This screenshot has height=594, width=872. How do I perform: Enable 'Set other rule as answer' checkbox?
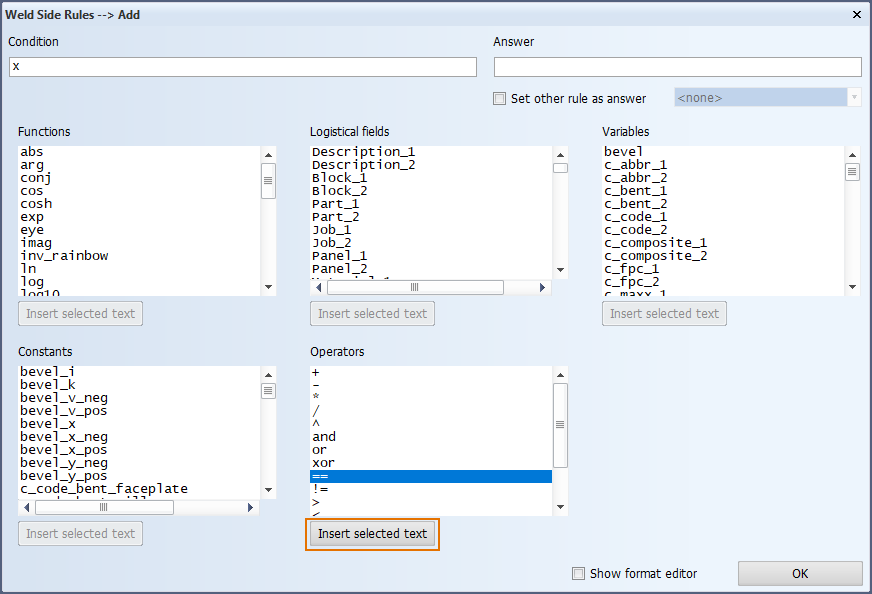point(500,98)
